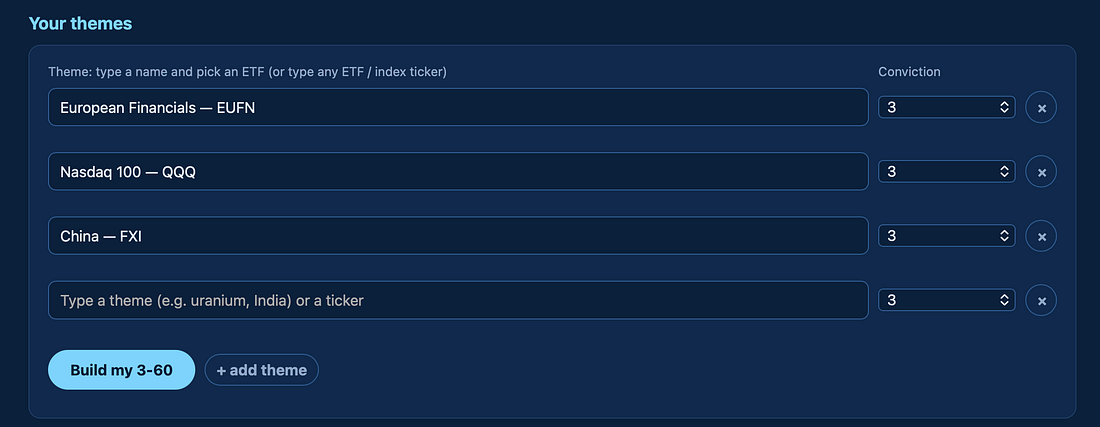Open the conviction dropdown of the blank theme row
This screenshot has width=1100, height=427.
point(946,300)
